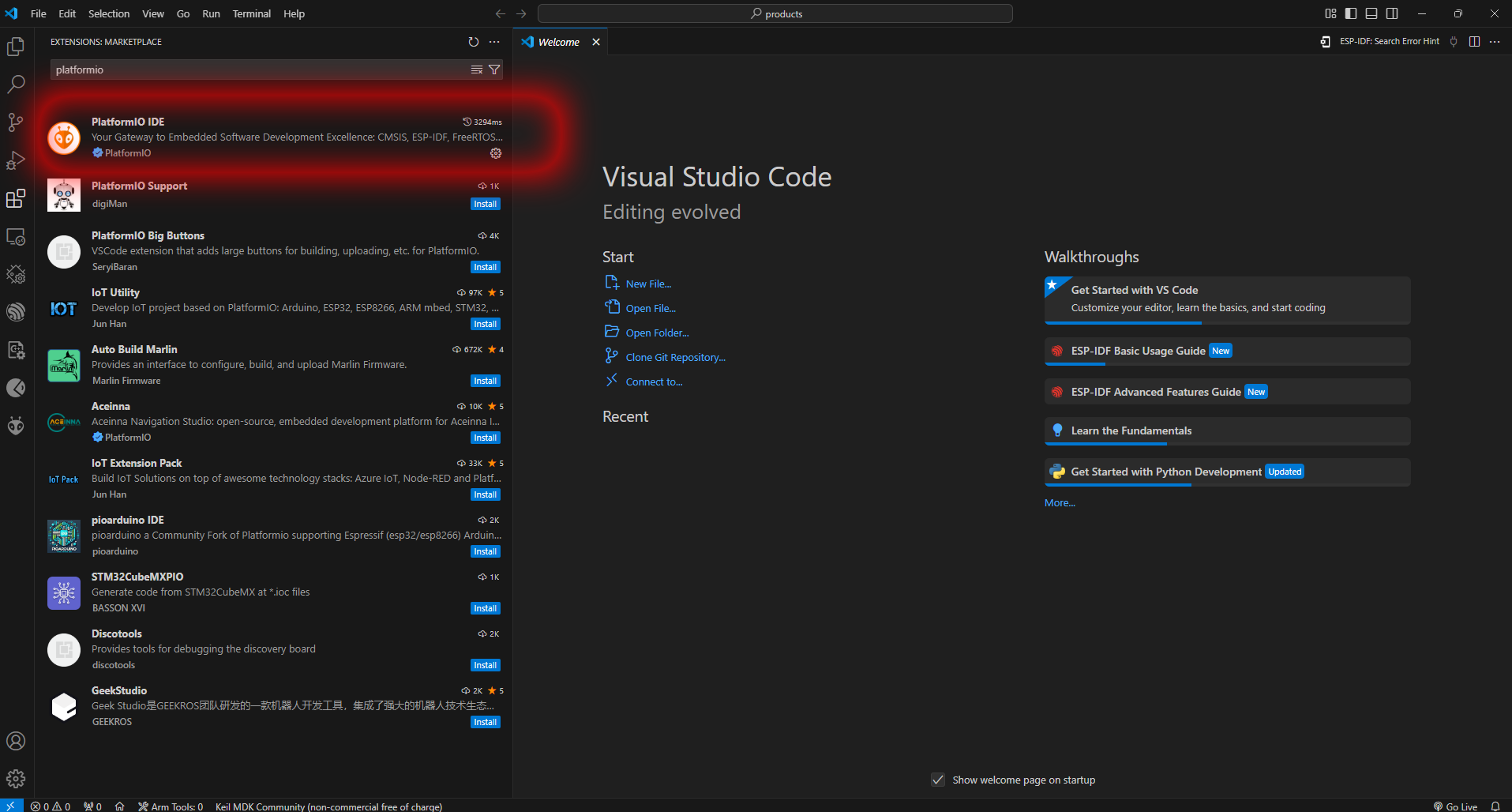Click the title bar products search box
The height and width of the screenshot is (812, 1512).
tap(775, 13)
